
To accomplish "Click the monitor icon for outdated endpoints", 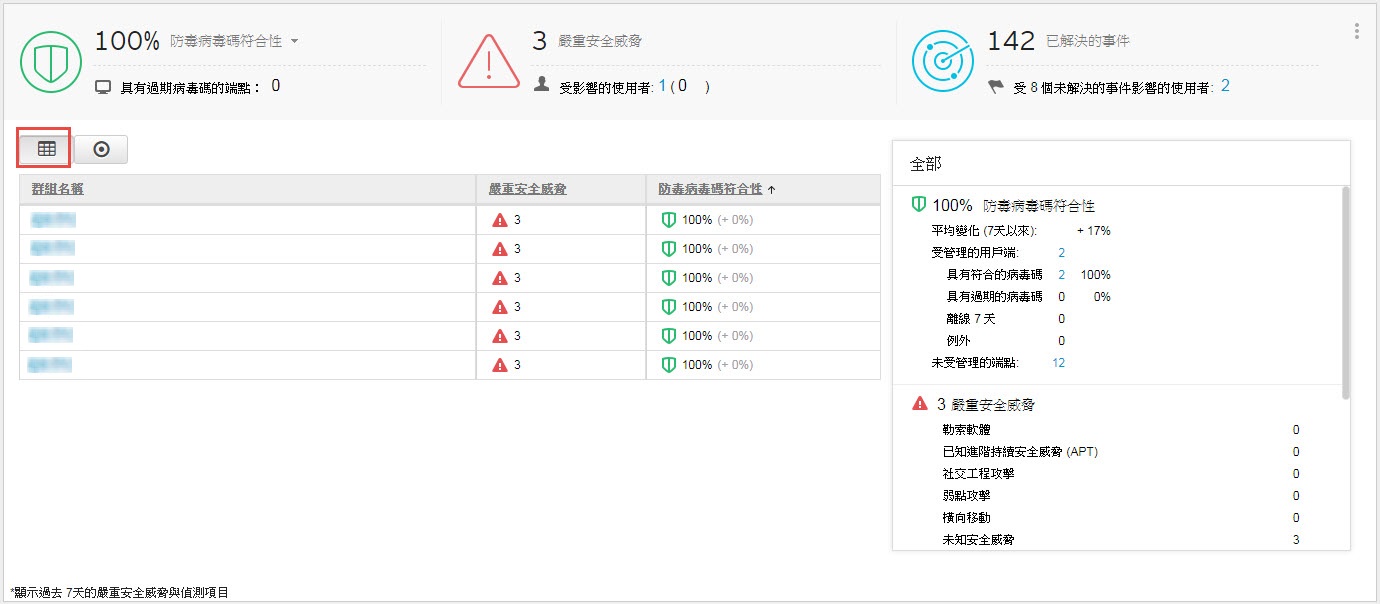I will pos(102,87).
